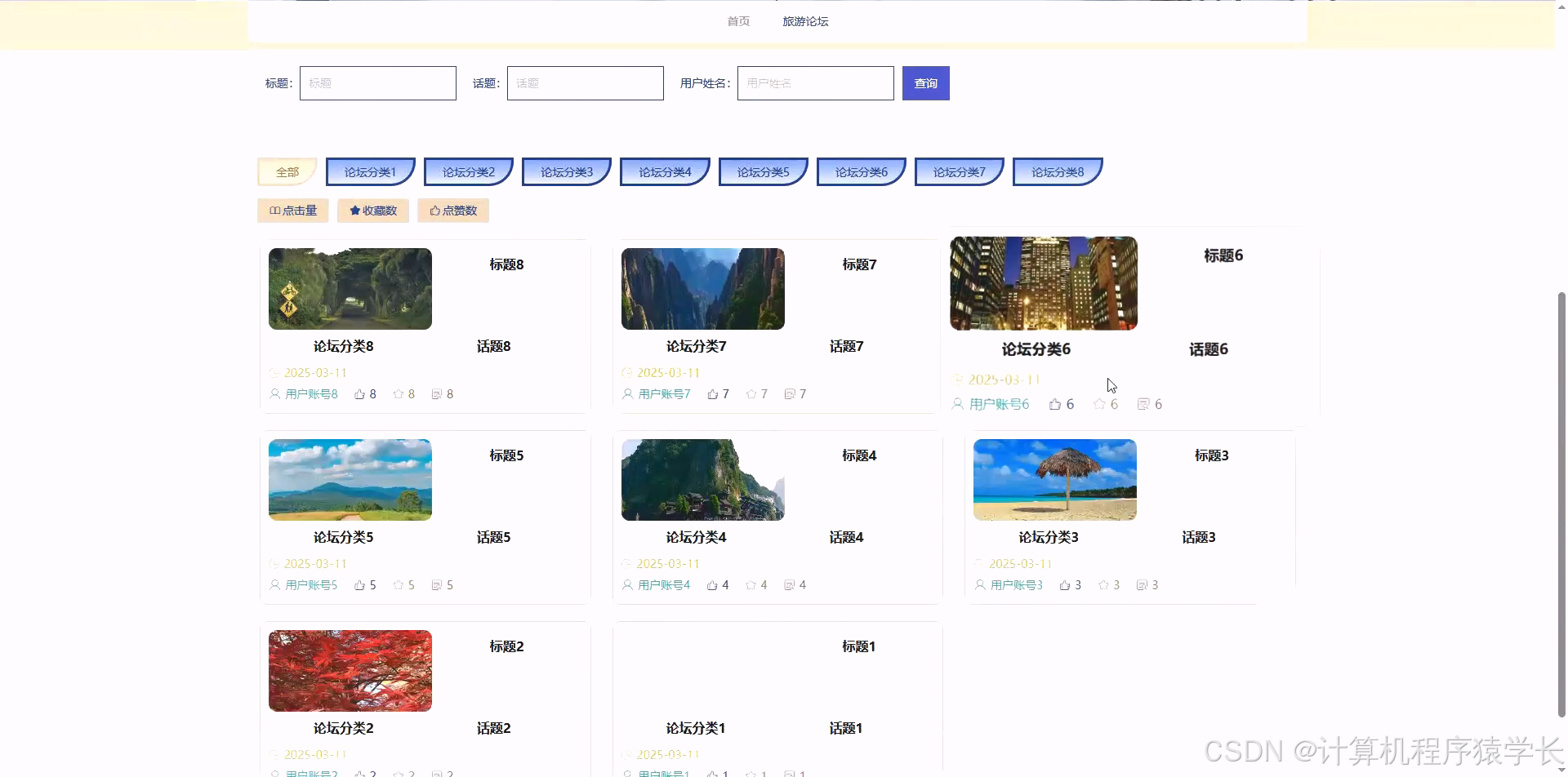Click the like icon on 标题8 card
The height and width of the screenshot is (777, 1568).
click(x=359, y=393)
